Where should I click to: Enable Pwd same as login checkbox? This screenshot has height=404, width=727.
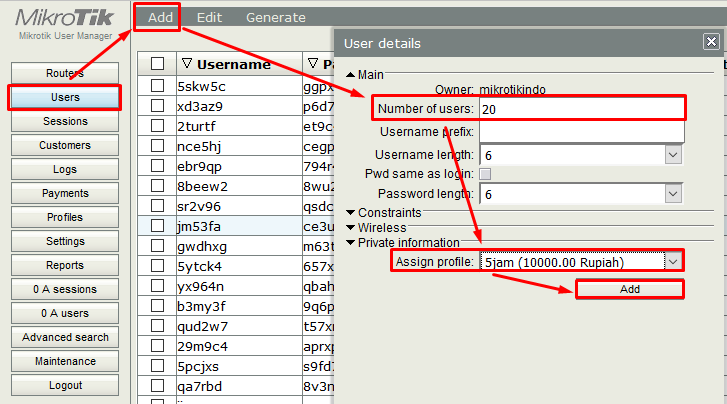click(485, 174)
